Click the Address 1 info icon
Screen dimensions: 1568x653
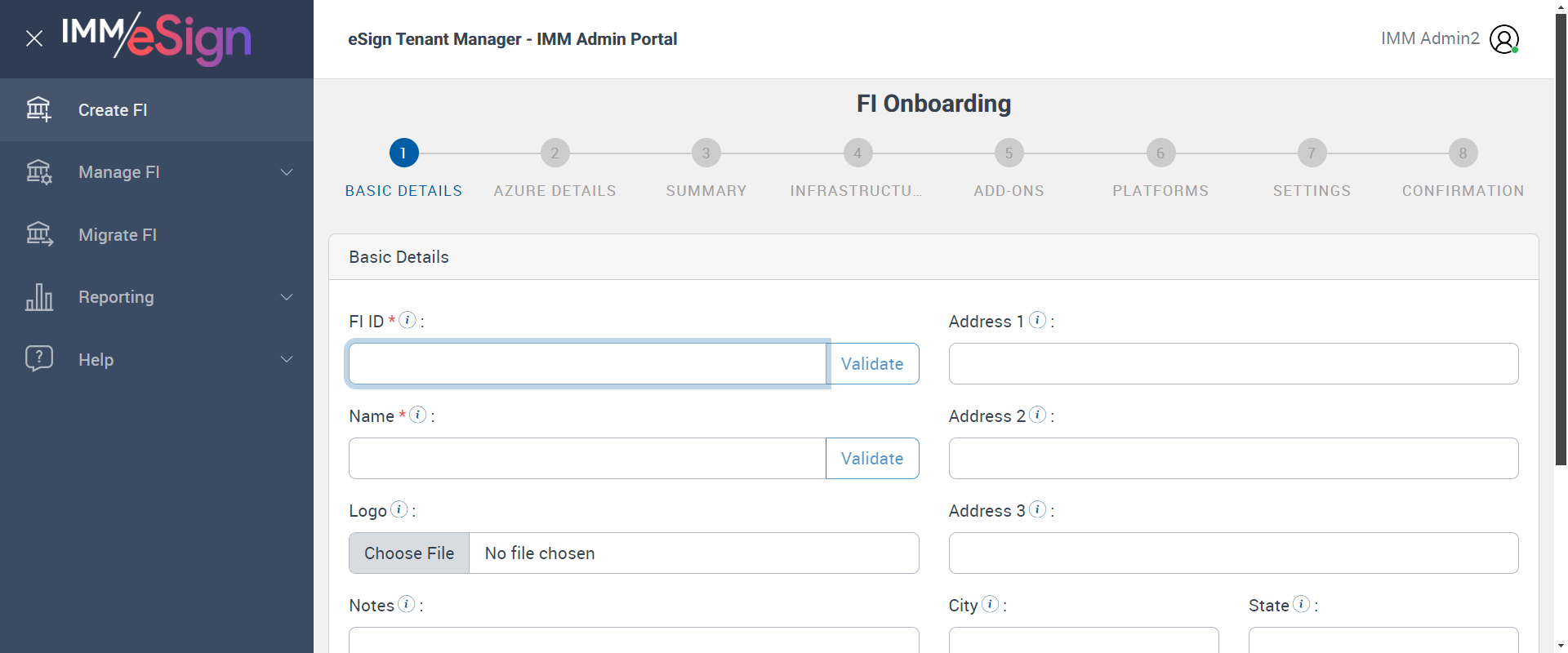tap(1037, 320)
